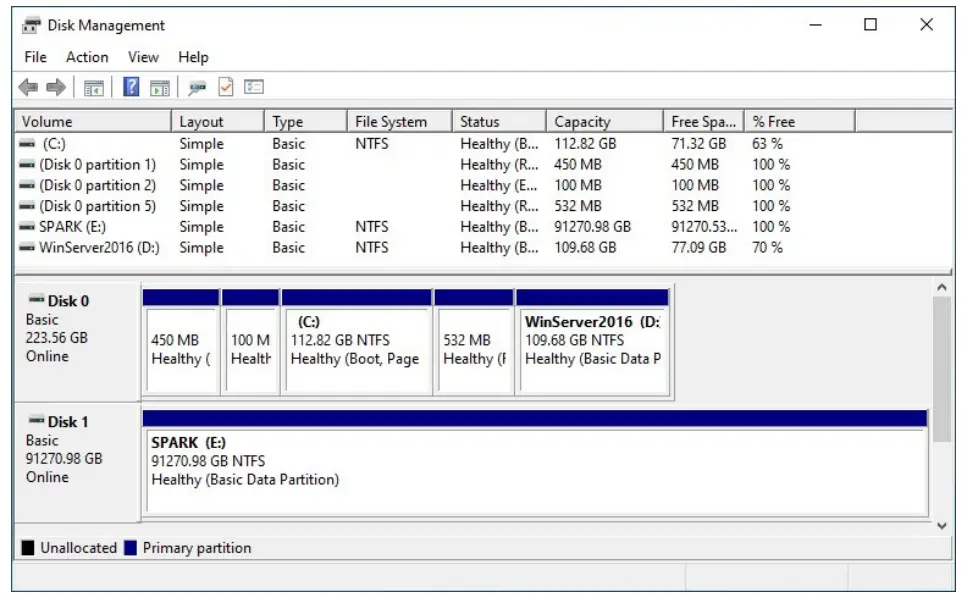963x596 pixels.
Task: Click the SPARK (E:) drive icon
Action: (27, 226)
